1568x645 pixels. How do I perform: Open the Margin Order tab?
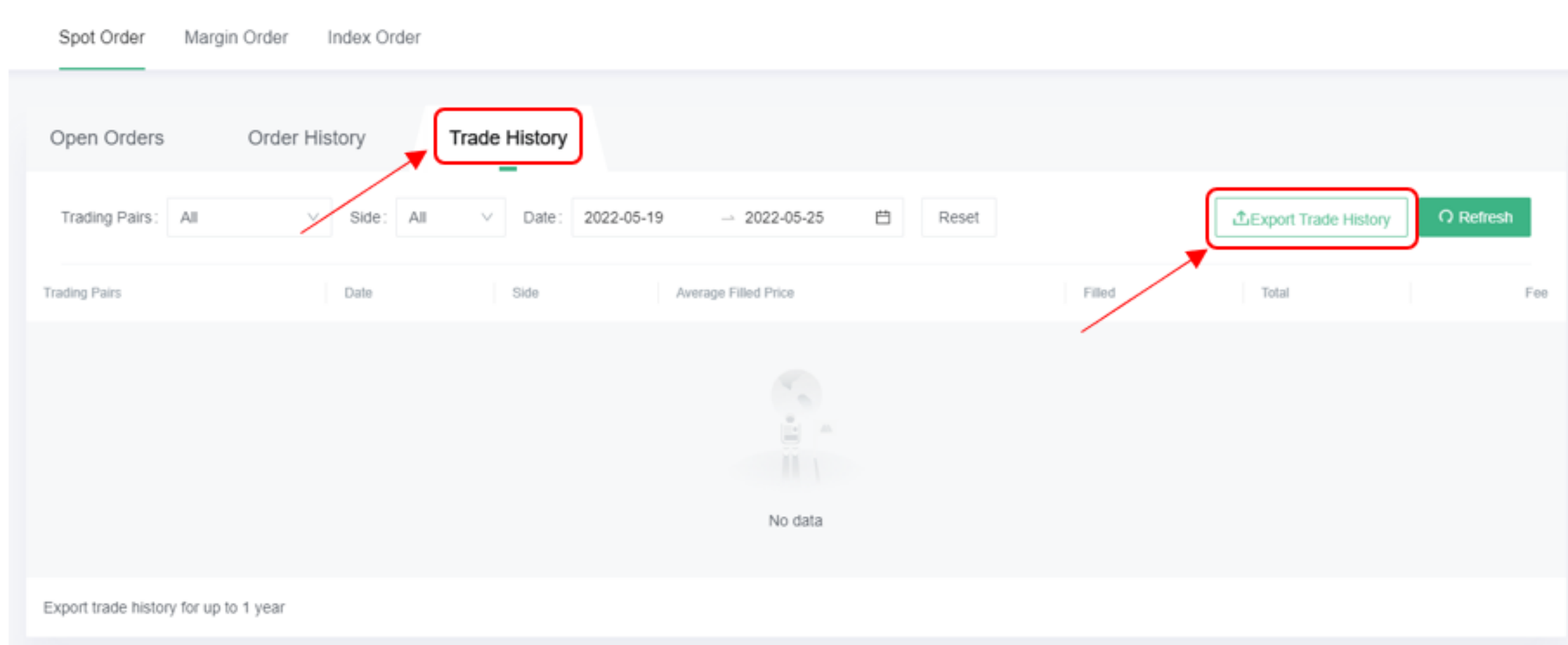[236, 37]
